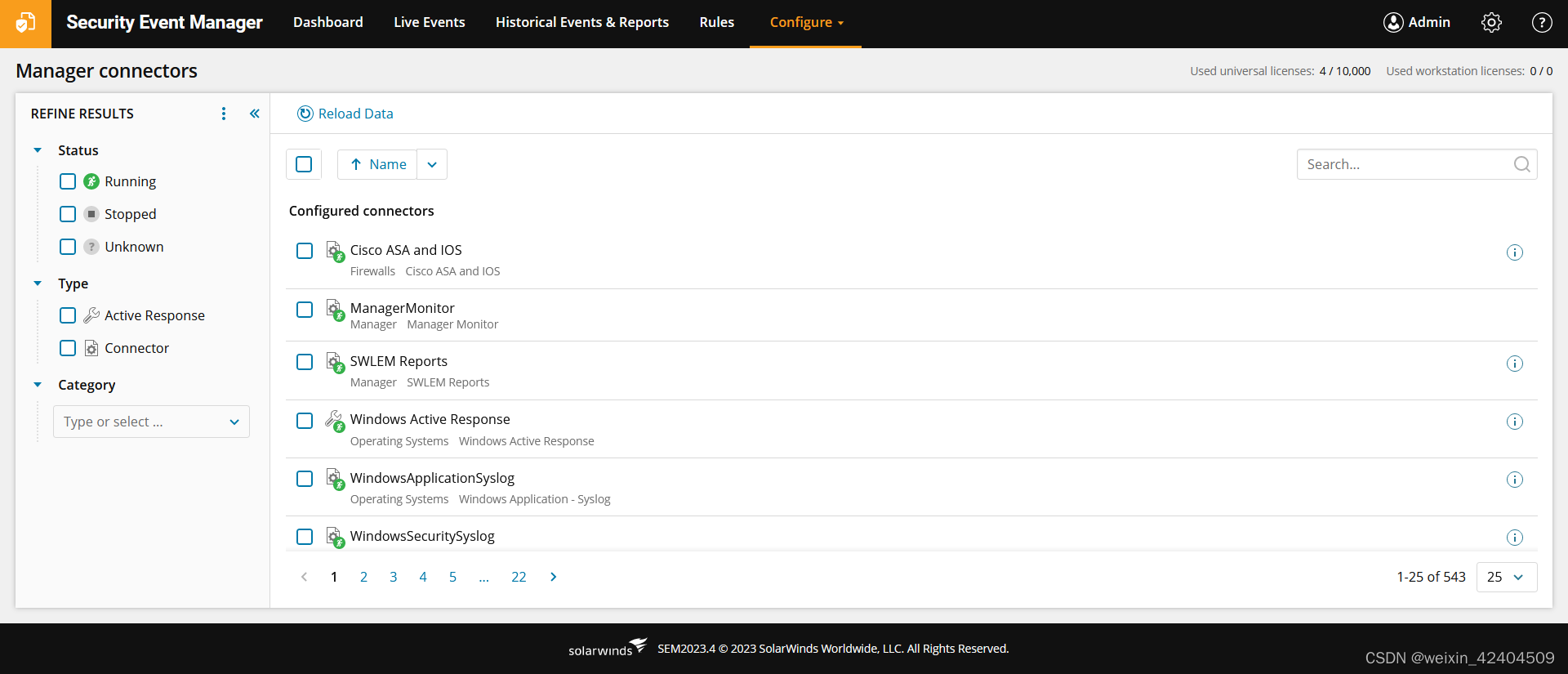Show info for SWLEM Reports
The width and height of the screenshot is (1568, 674).
[1514, 364]
